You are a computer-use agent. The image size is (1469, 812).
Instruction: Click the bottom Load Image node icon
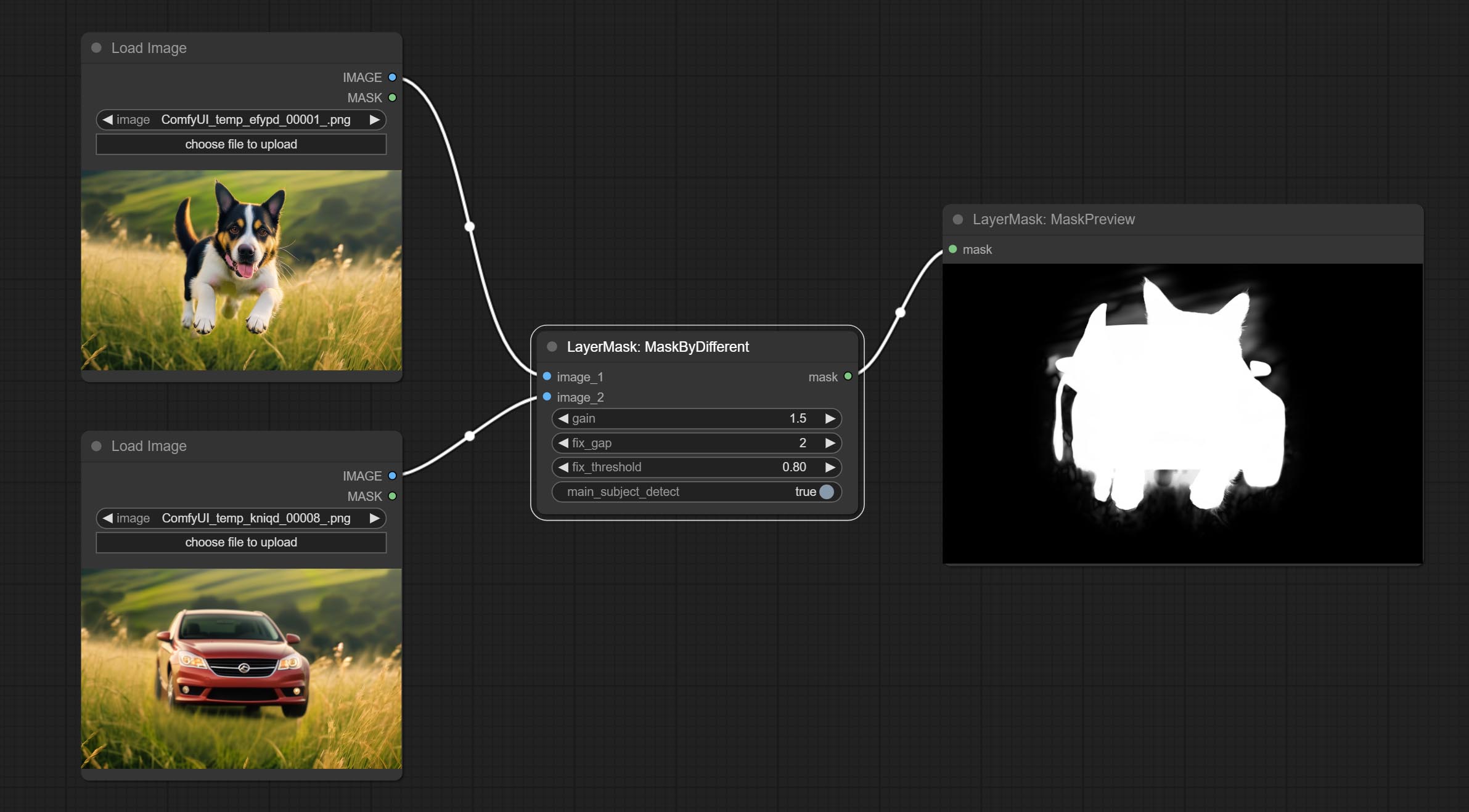pyautogui.click(x=97, y=446)
